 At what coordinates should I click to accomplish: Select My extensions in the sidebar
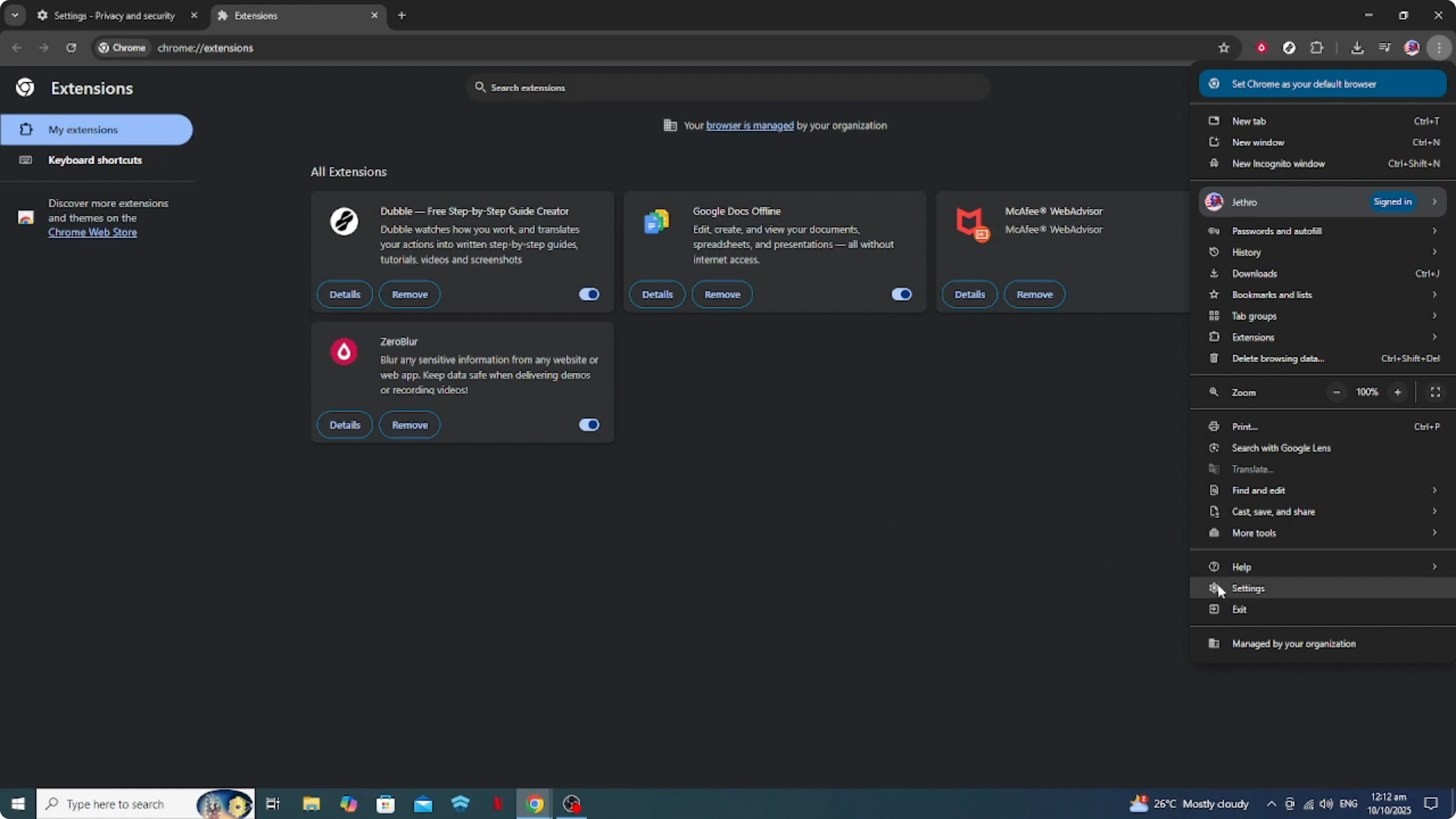pyautogui.click(x=96, y=129)
